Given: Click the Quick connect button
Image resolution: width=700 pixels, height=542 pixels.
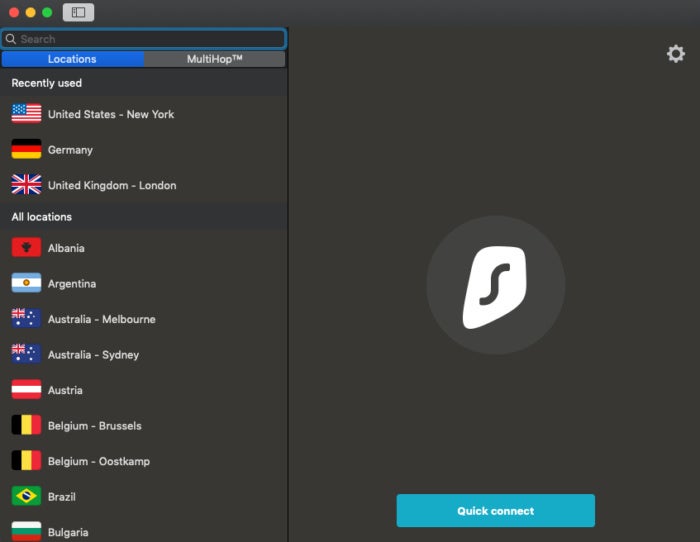Looking at the screenshot, I should click(x=496, y=510).
